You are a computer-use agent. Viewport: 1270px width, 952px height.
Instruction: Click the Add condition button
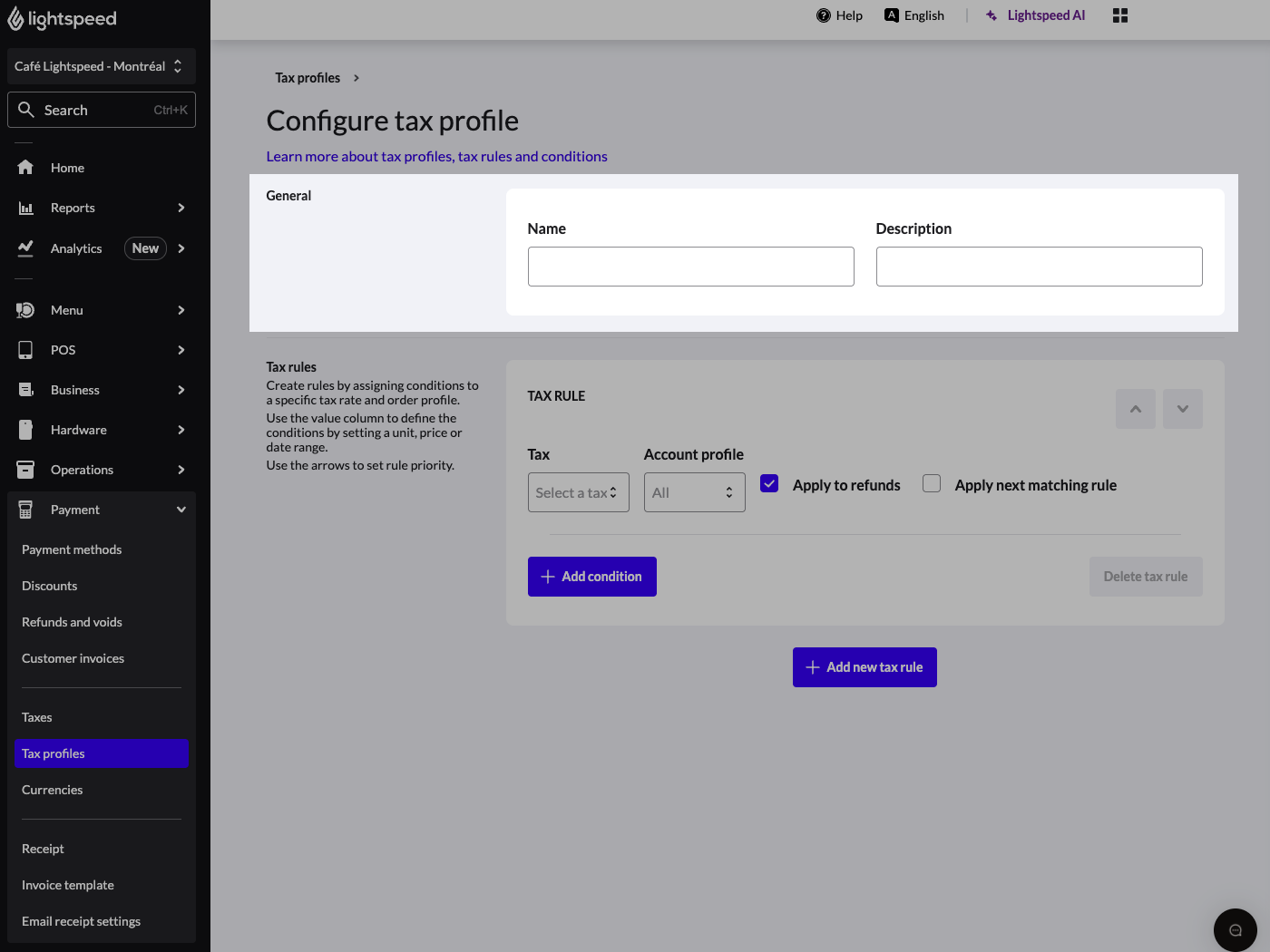coord(591,576)
